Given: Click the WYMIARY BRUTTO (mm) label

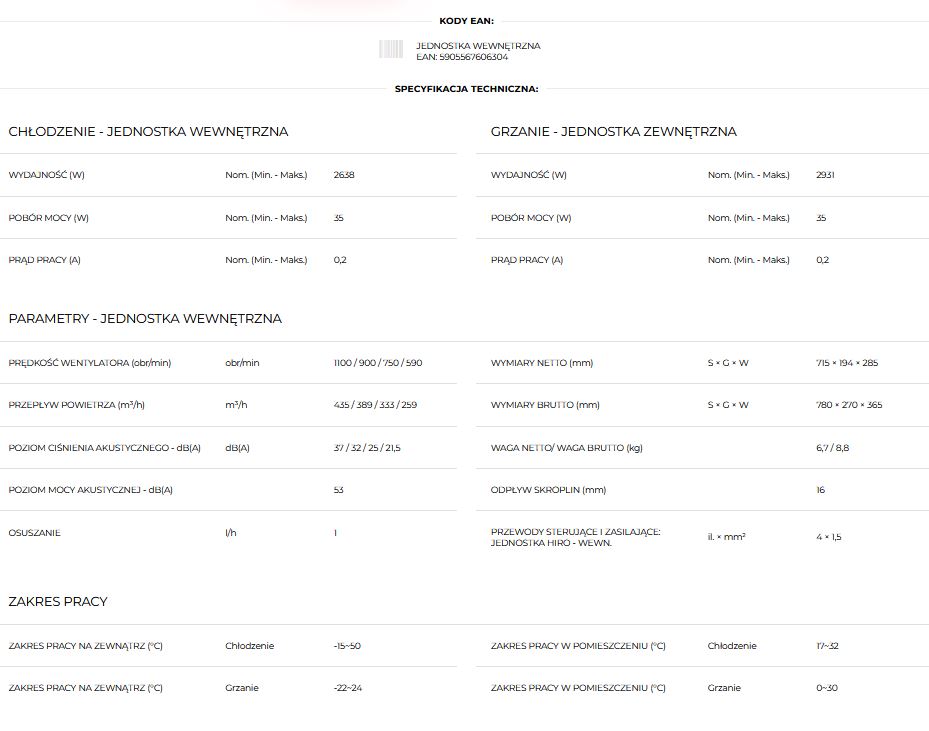Looking at the screenshot, I should point(545,405).
